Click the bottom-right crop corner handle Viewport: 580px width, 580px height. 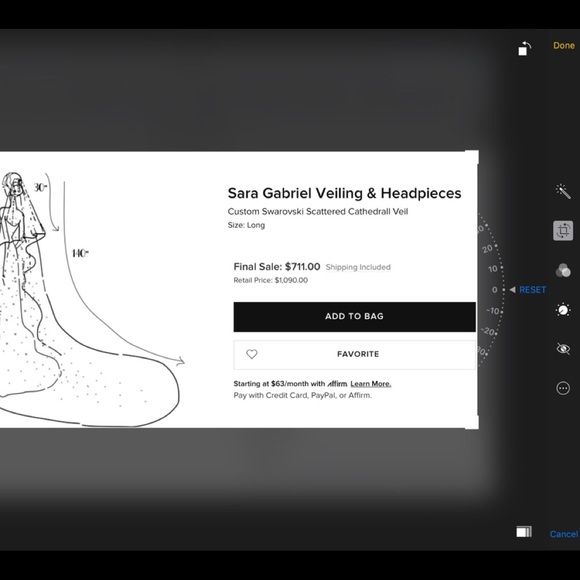click(472, 422)
